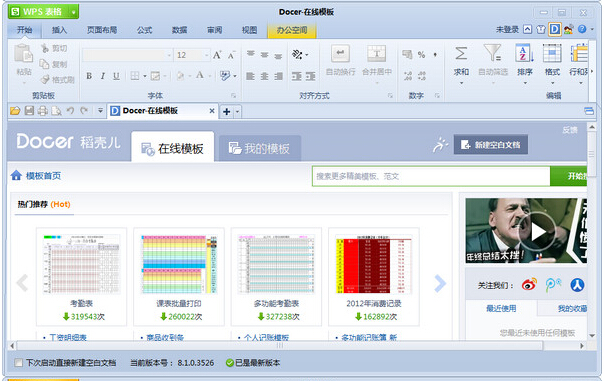Image resolution: width=605 pixels, height=381 pixels.
Task: Click the 反馈 feedback link
Action: [570, 130]
